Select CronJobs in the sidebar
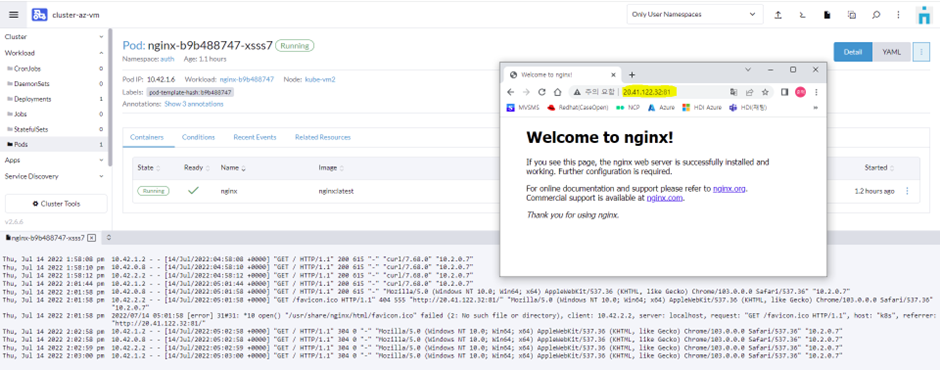This screenshot has height=370, width=940. pos(54,68)
